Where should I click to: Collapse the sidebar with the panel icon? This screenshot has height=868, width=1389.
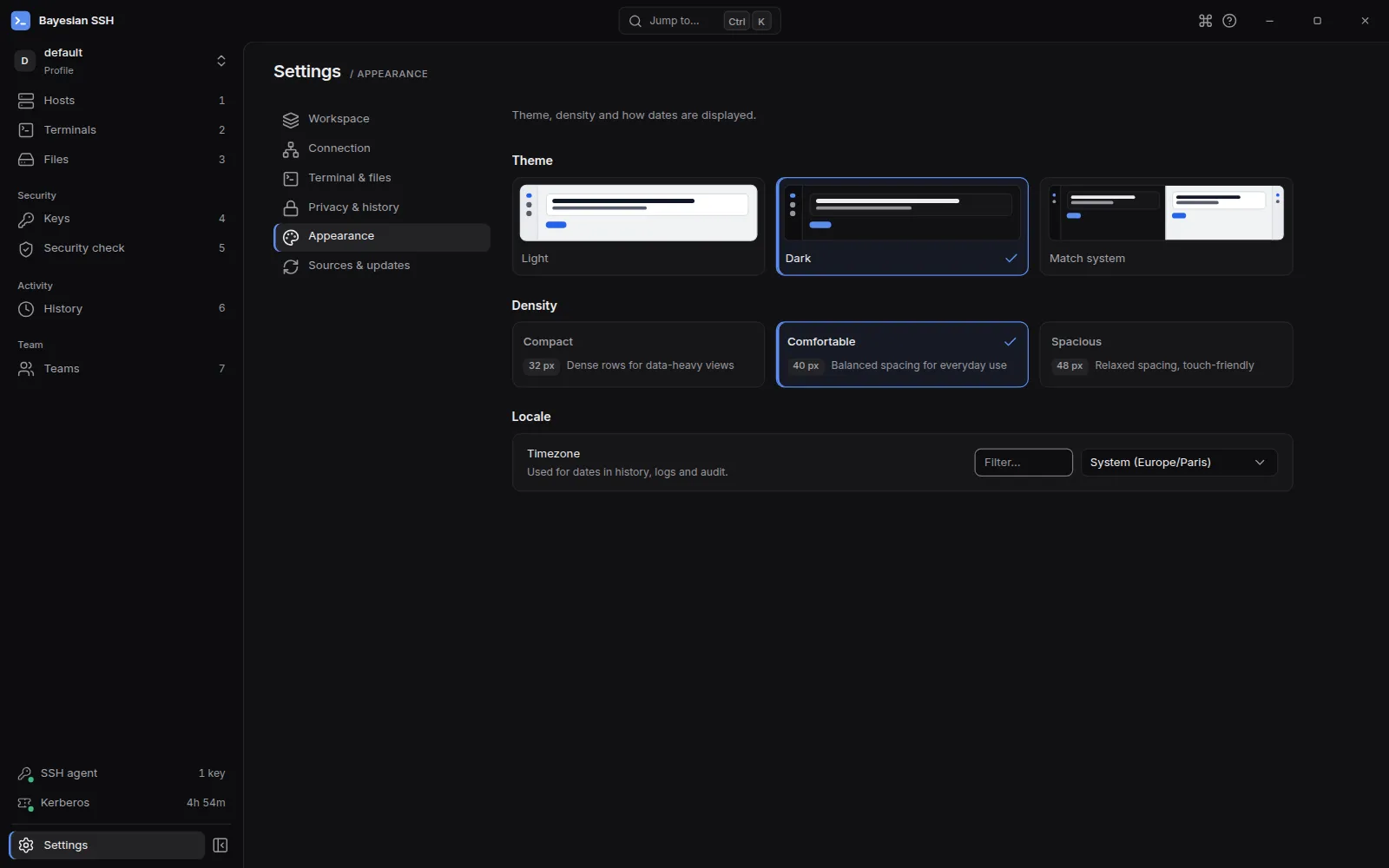(x=221, y=845)
